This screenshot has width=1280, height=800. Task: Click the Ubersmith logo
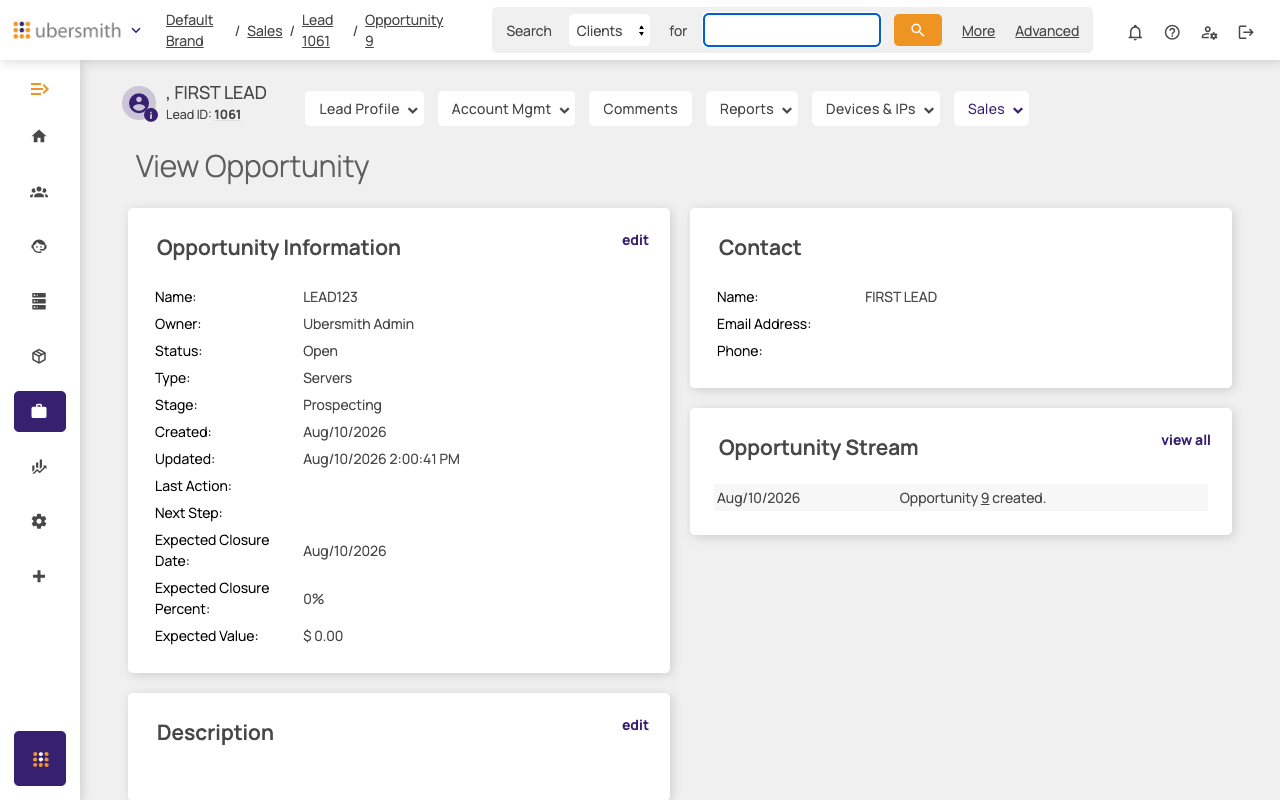coord(67,30)
